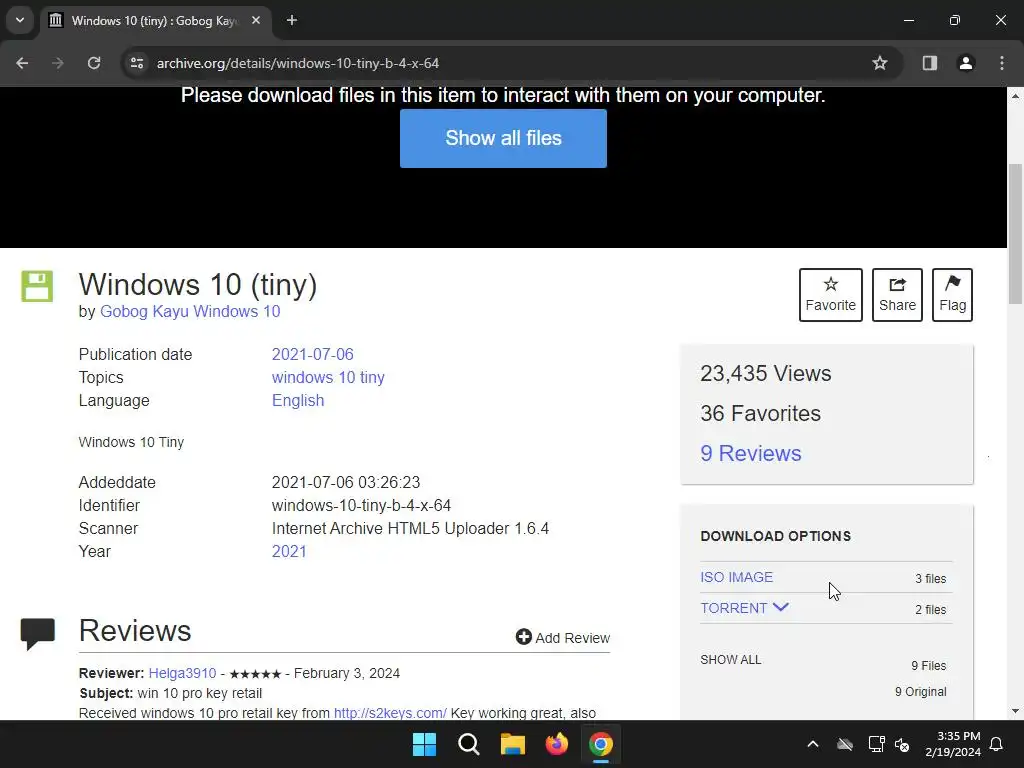Open the TORRENT download option
The image size is (1024, 768).
pos(733,608)
